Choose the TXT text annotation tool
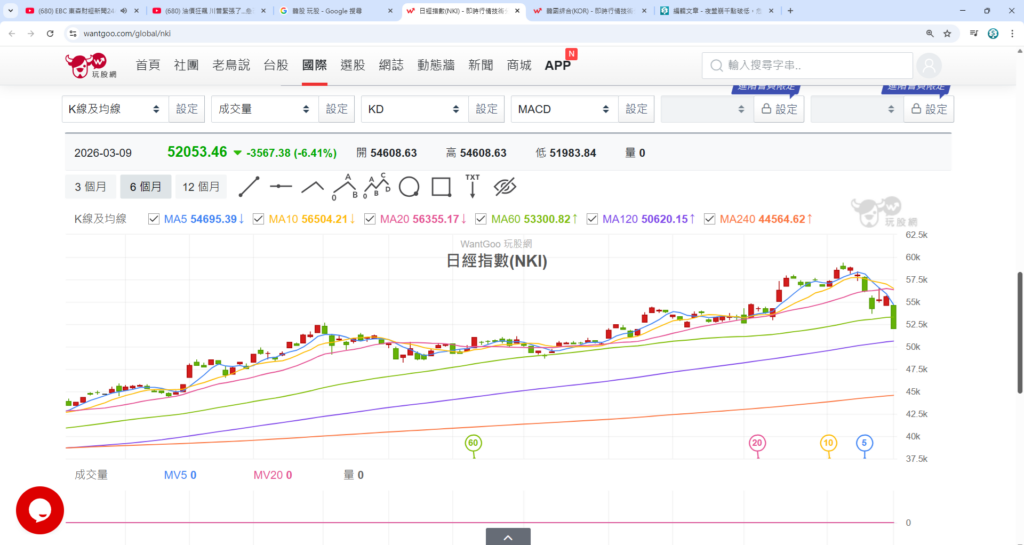This screenshot has height=545, width=1024. click(472, 186)
